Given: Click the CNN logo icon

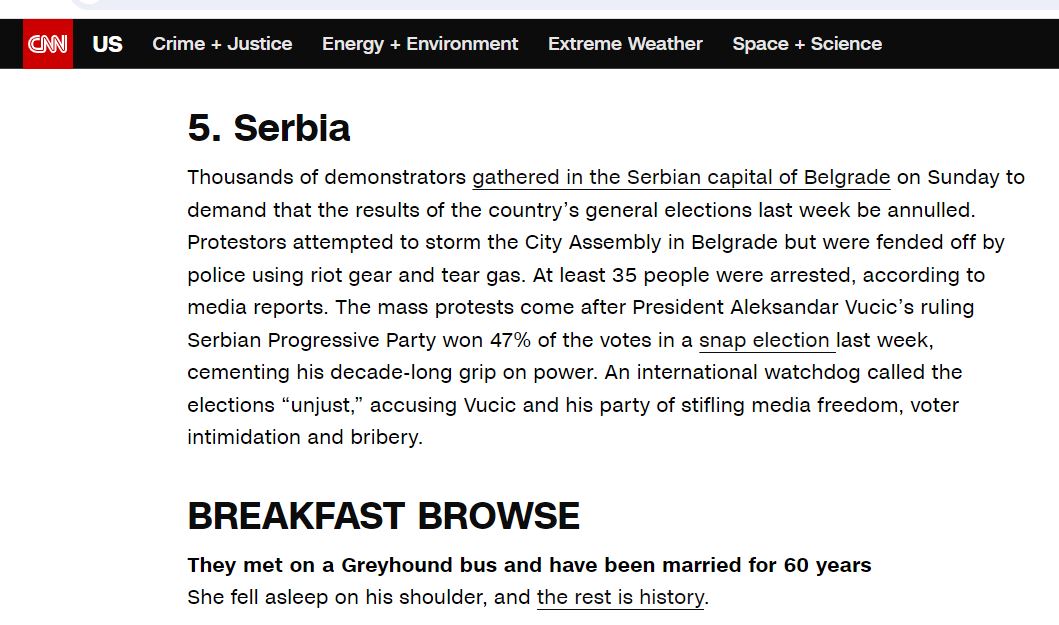Looking at the screenshot, I should (48, 44).
